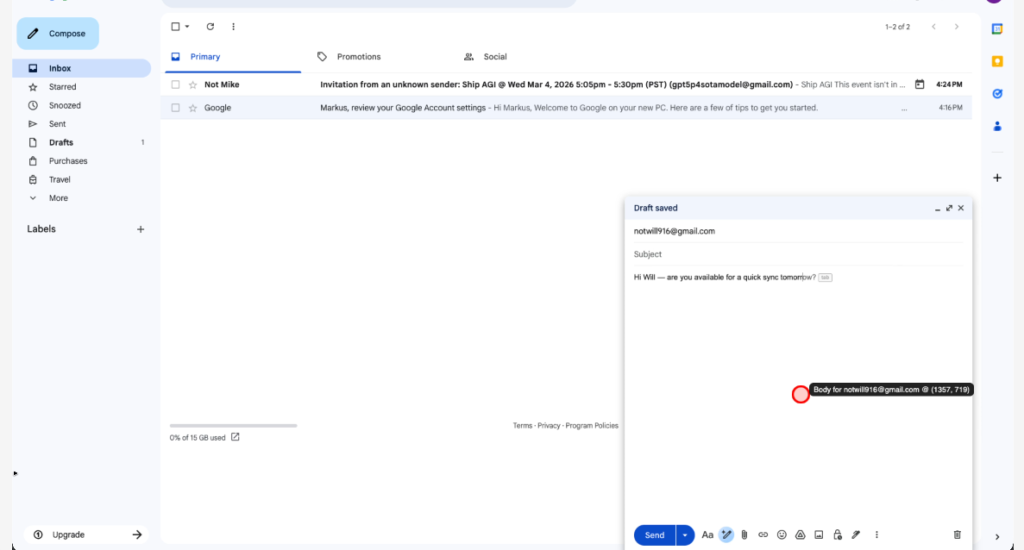This screenshot has width=1024, height=550.
Task: Click the storage usage bar
Action: (x=233, y=426)
